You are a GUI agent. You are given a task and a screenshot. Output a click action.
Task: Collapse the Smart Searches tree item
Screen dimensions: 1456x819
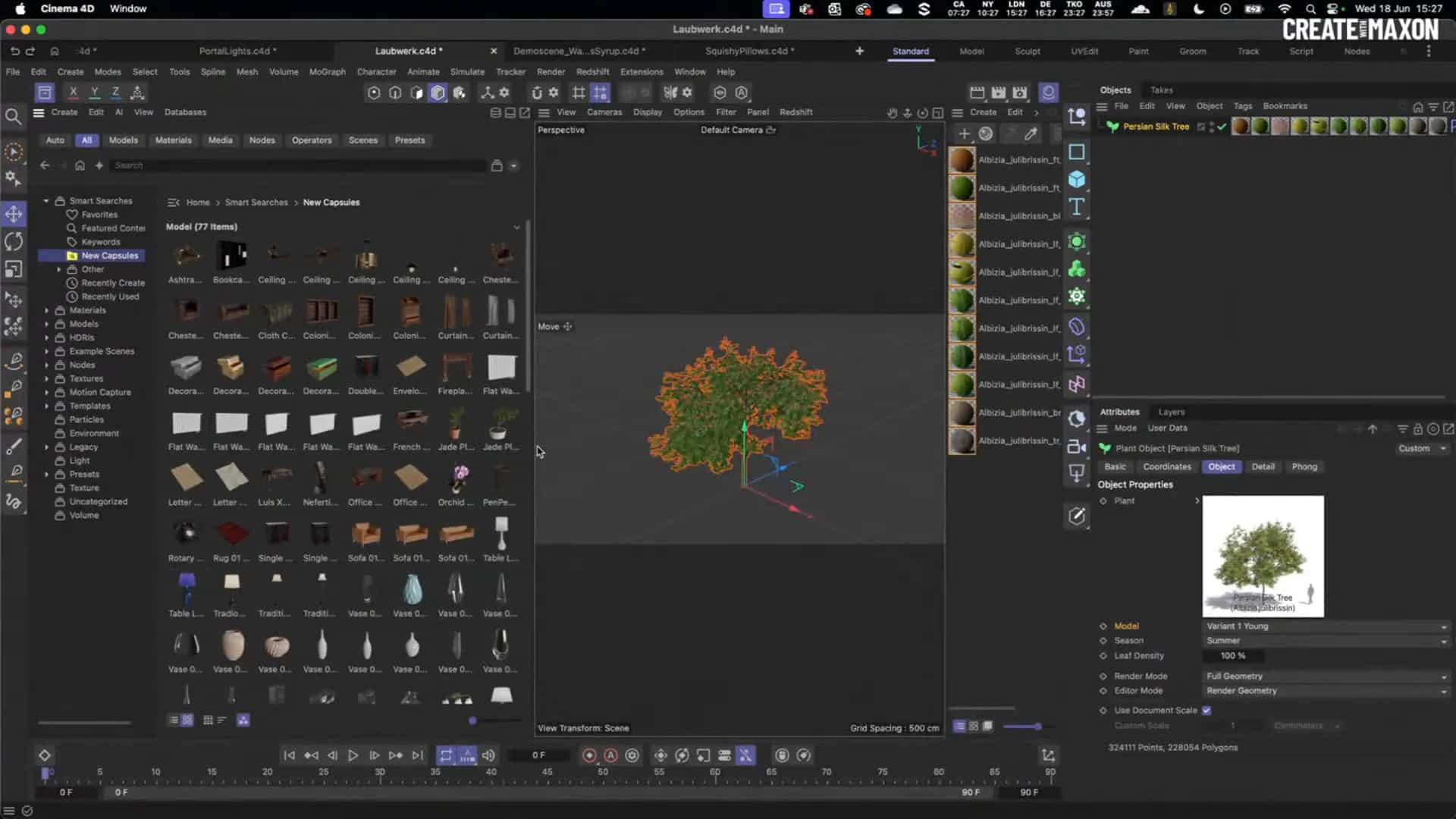point(45,201)
